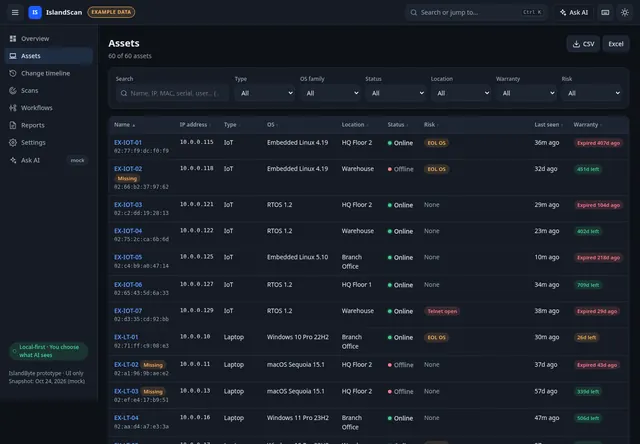This screenshot has width=640, height=444.
Task: Toggle light theme with sun icon
Action: (x=625, y=12)
